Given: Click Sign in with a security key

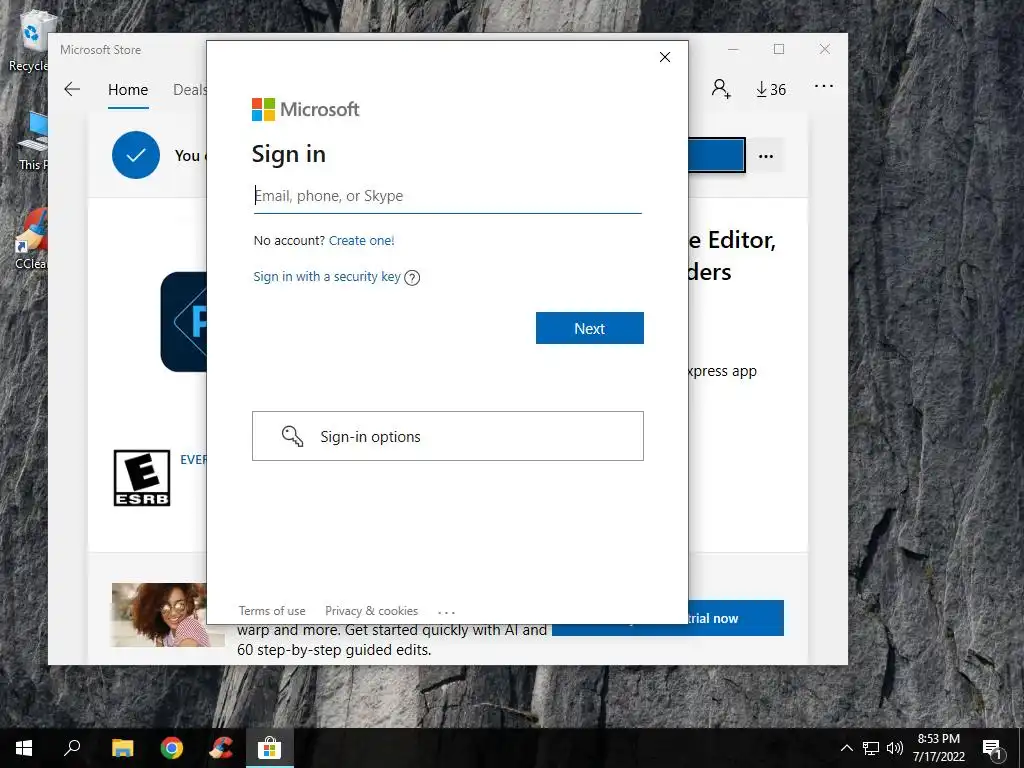Looking at the screenshot, I should tap(327, 276).
